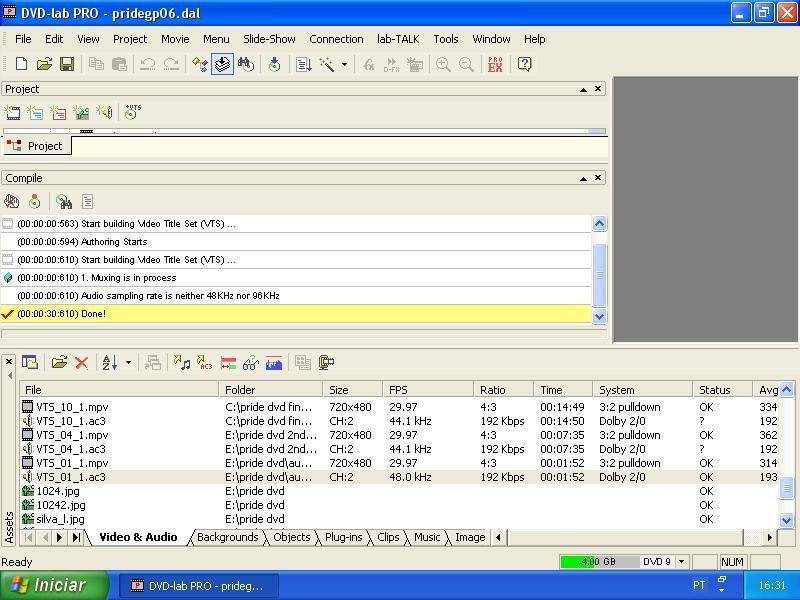Select VTS_04_1.mpv in the file list

(72, 435)
